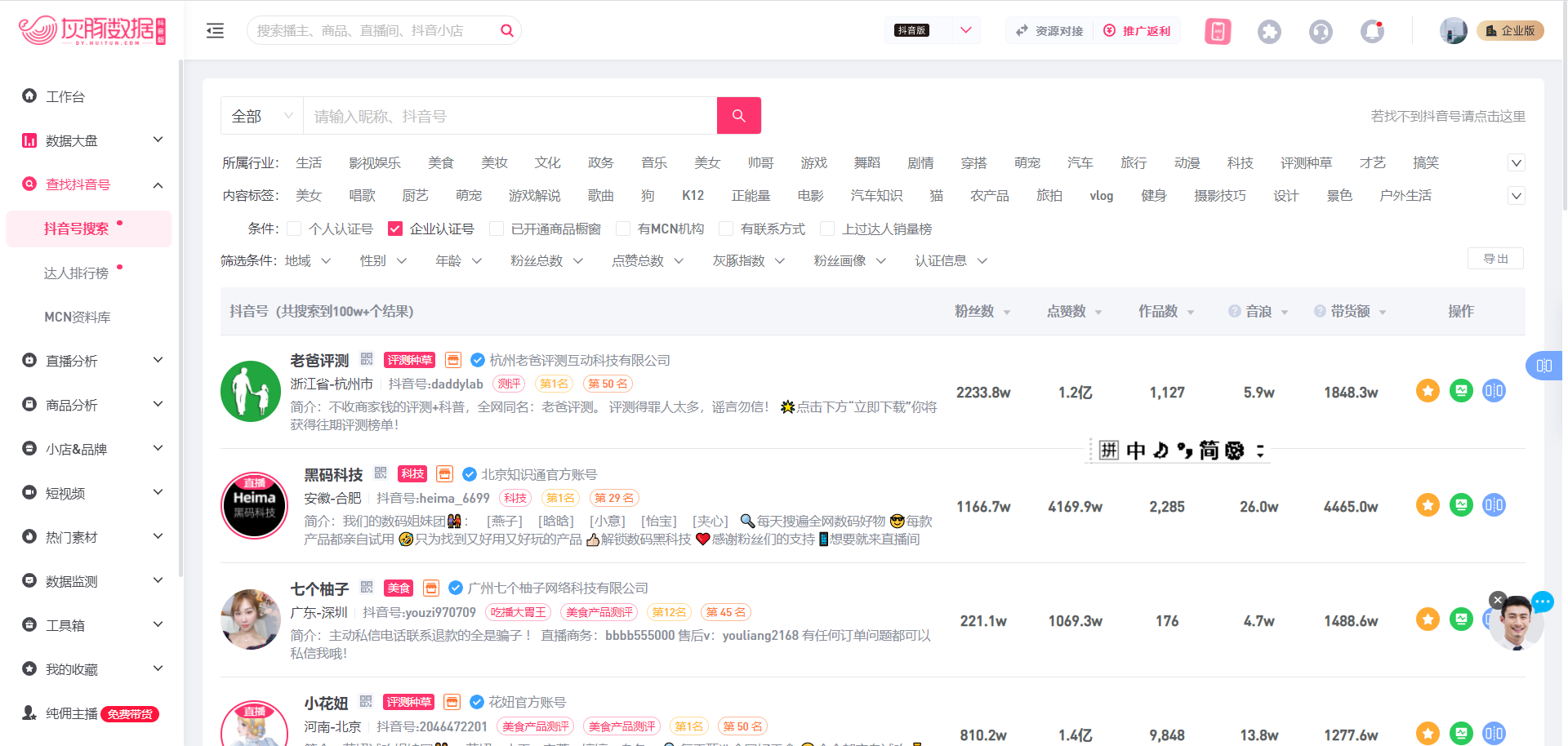Open the 灰豚指数 filter dropdown
Screen dimensions: 1568x746
[748, 260]
